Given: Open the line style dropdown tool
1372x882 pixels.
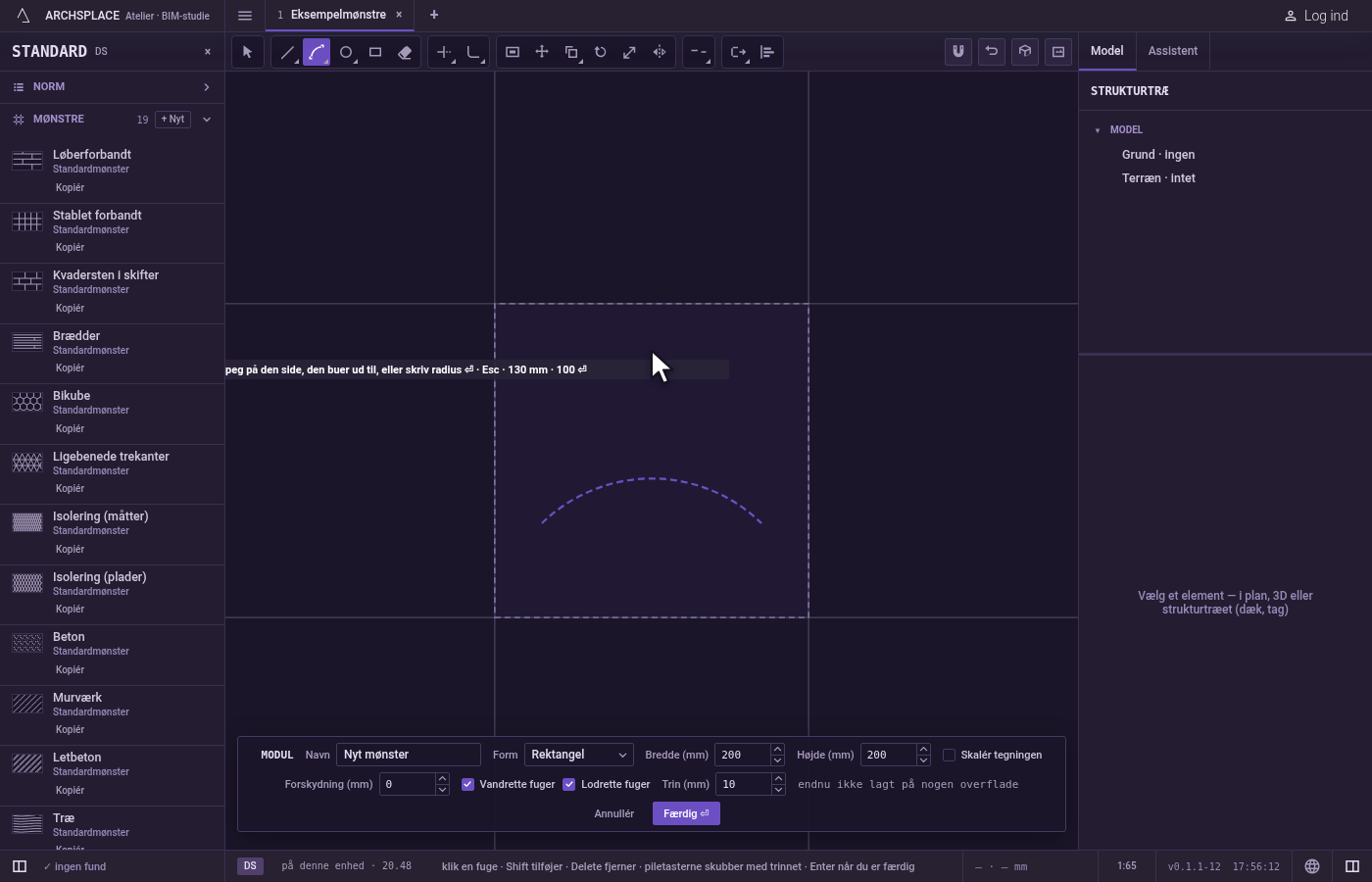Looking at the screenshot, I should 699,52.
